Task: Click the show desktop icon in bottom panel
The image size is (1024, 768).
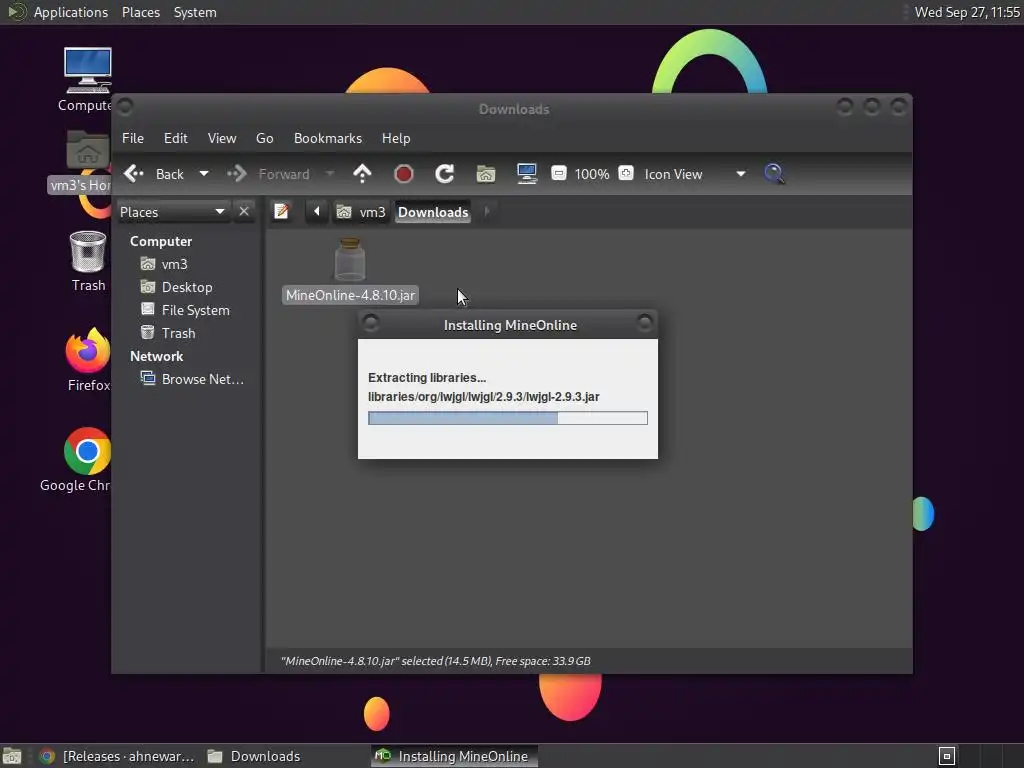Action: coord(12,756)
